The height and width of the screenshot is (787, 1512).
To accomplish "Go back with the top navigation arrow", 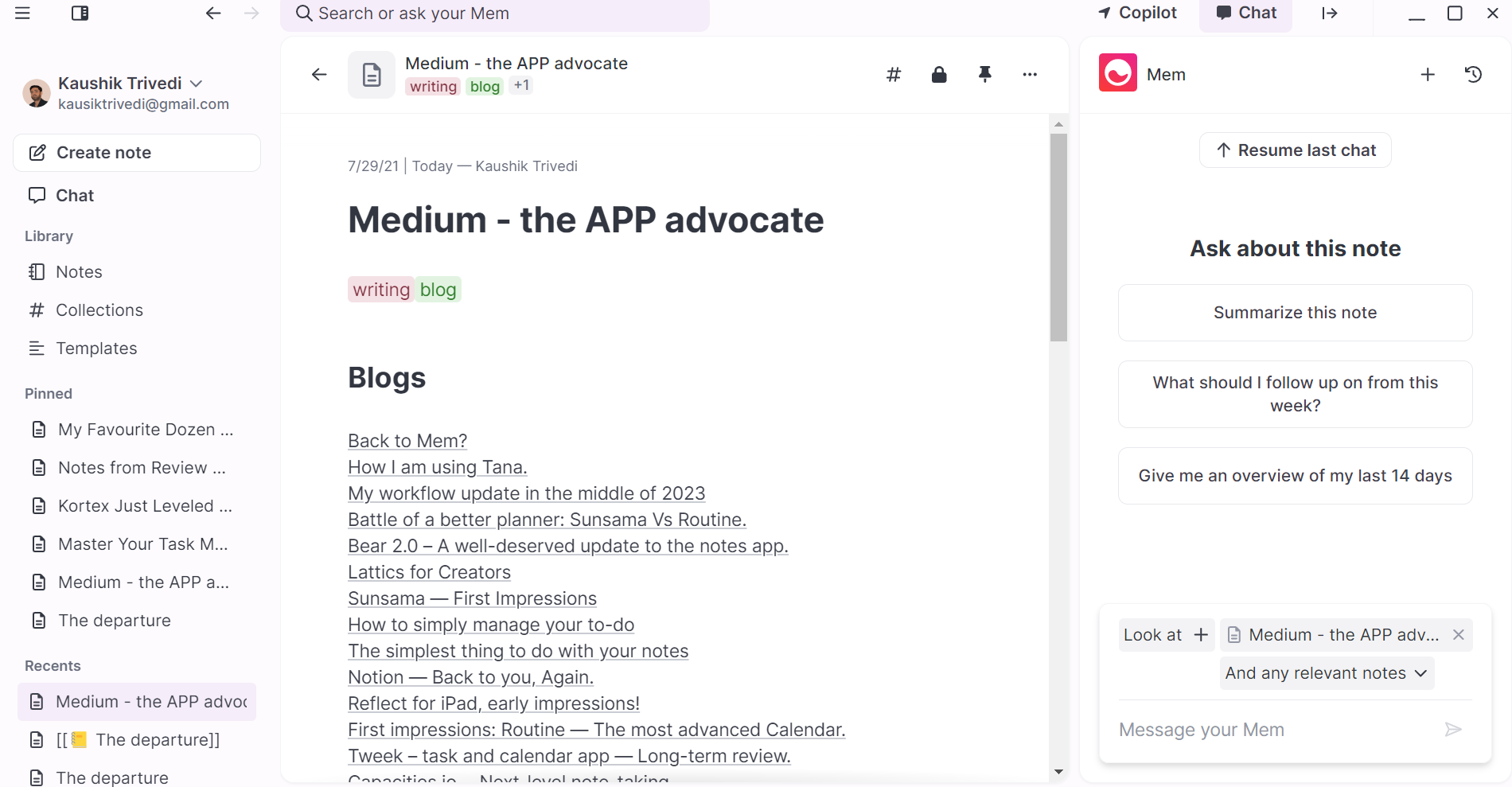I will tap(213, 14).
